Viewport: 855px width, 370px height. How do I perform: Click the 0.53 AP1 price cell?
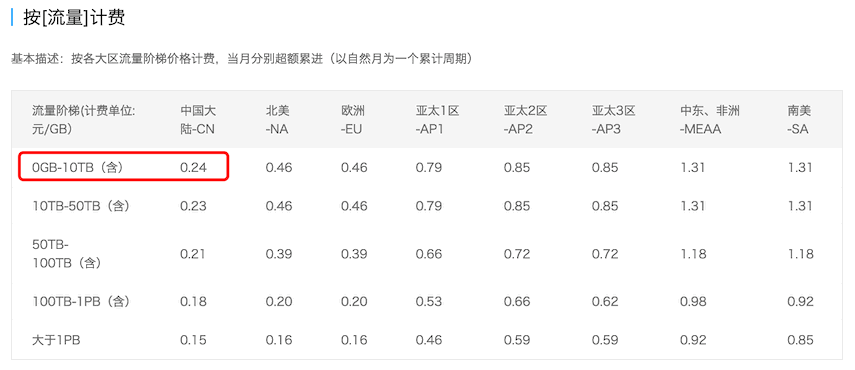pyautogui.click(x=429, y=302)
